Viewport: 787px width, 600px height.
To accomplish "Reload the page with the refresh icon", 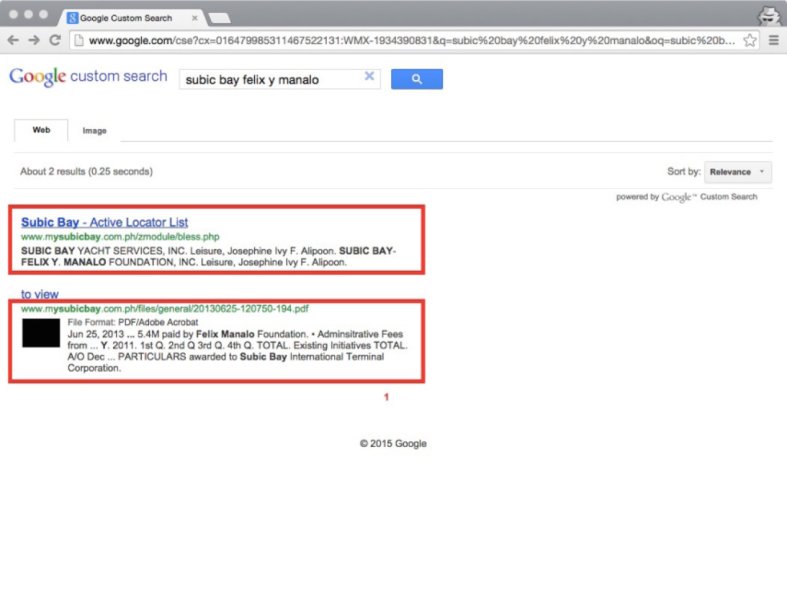I will click(x=55, y=40).
